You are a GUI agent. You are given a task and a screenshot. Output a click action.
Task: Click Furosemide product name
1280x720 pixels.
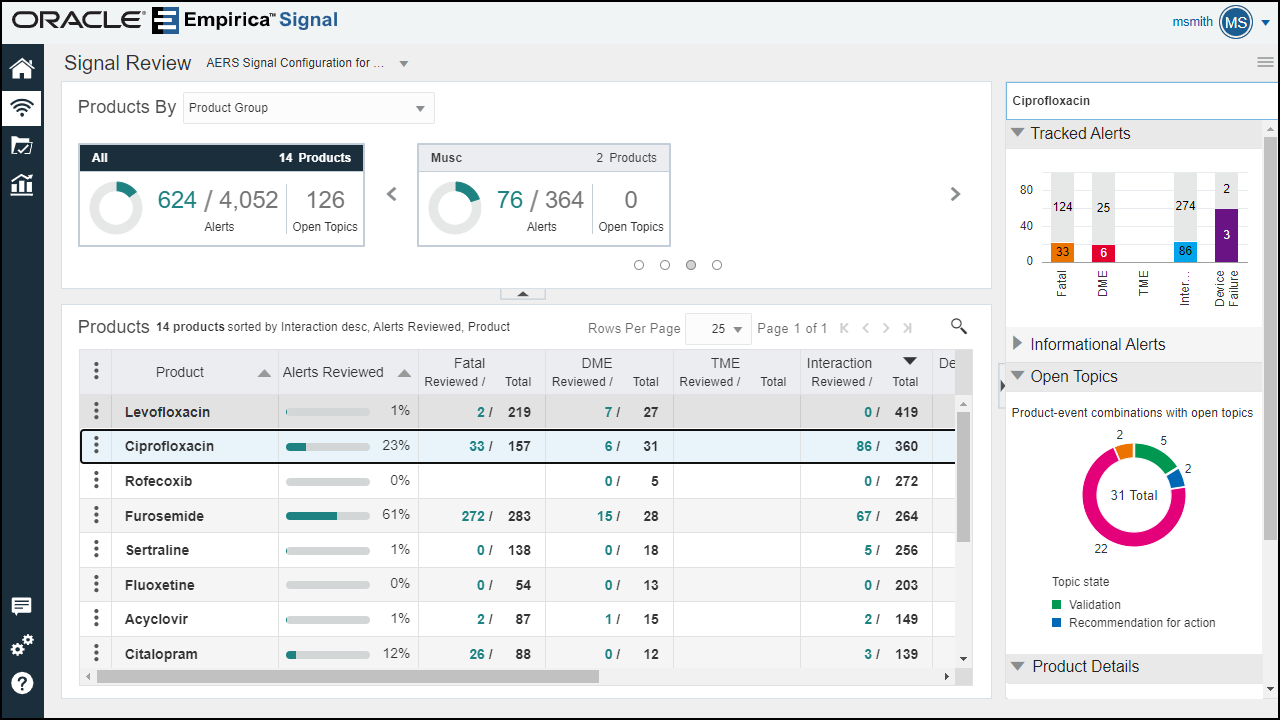(x=164, y=516)
